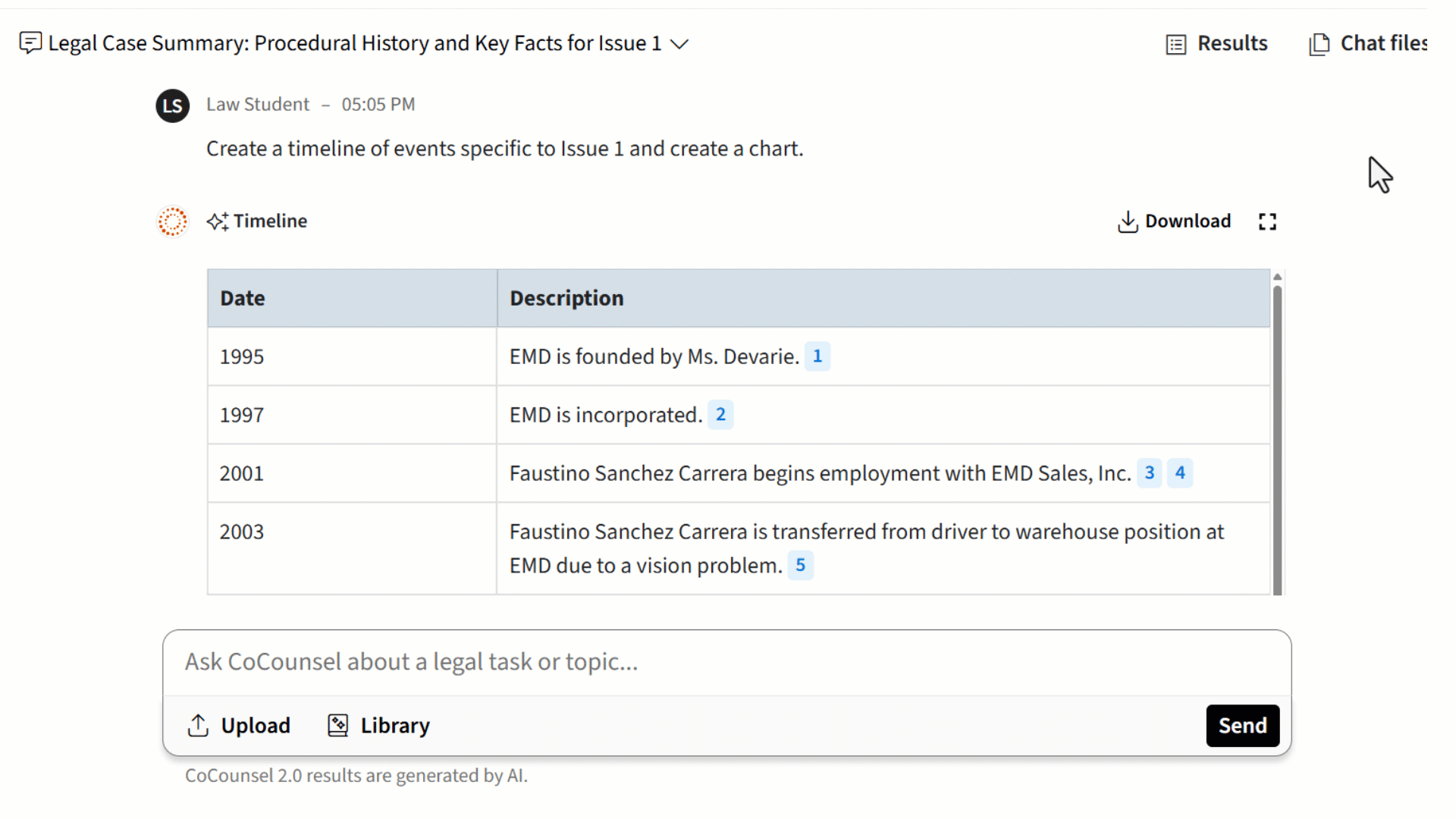Click the Timeline sparkle icon
Image resolution: width=1456 pixels, height=819 pixels.
[218, 221]
